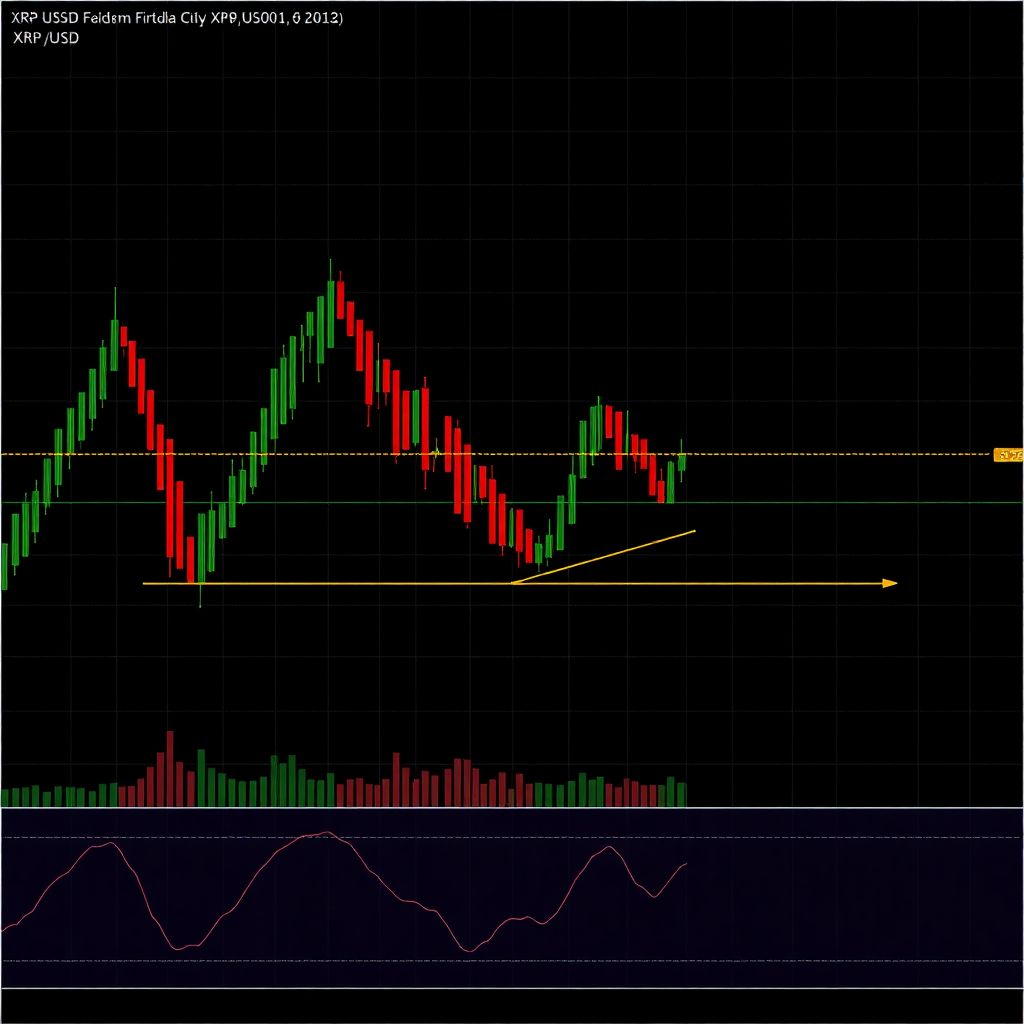Click the chart title text at top

[176, 18]
